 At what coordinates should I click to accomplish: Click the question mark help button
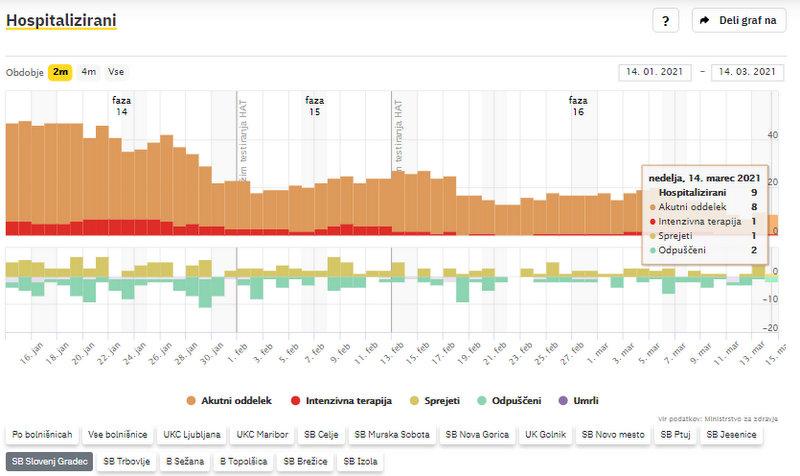click(x=666, y=20)
